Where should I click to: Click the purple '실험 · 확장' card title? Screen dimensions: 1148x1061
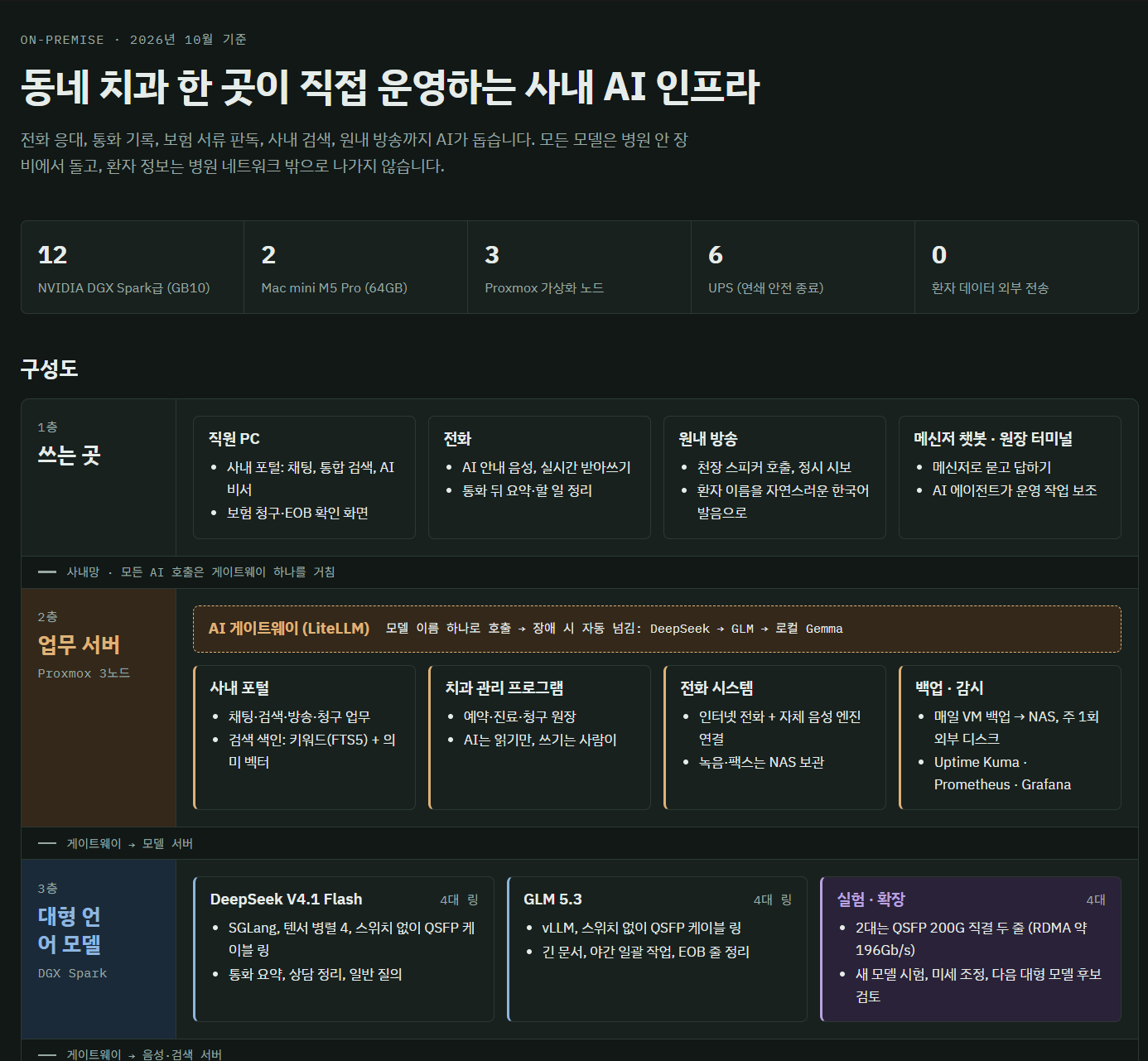[871, 899]
